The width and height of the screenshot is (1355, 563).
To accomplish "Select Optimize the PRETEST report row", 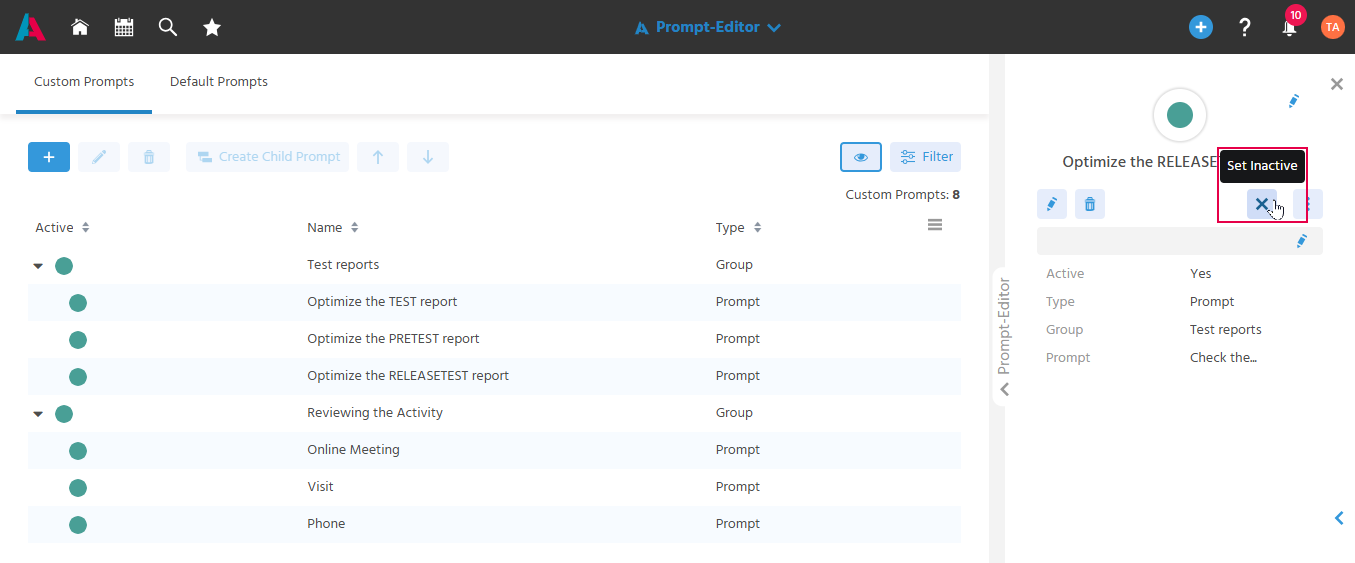I will [x=494, y=339].
